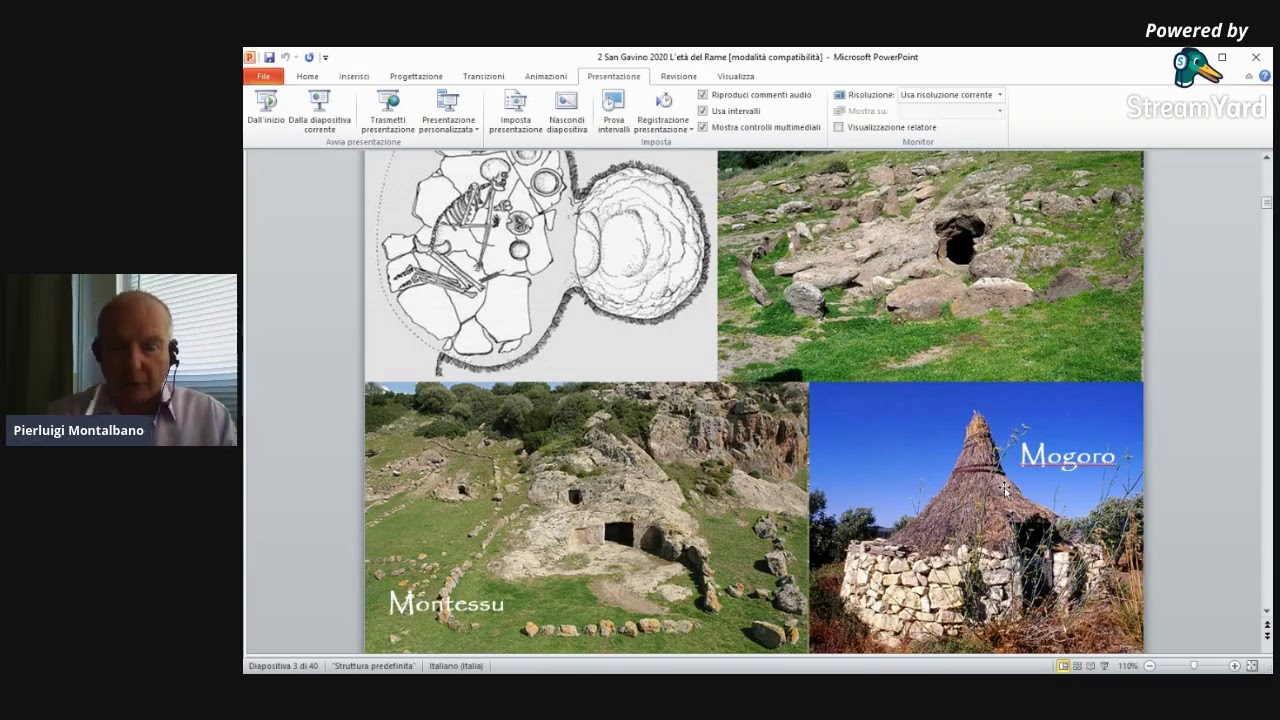Image resolution: width=1280 pixels, height=720 pixels.
Task: Click vertical scrollbar up arrow
Action: pos(1266,158)
